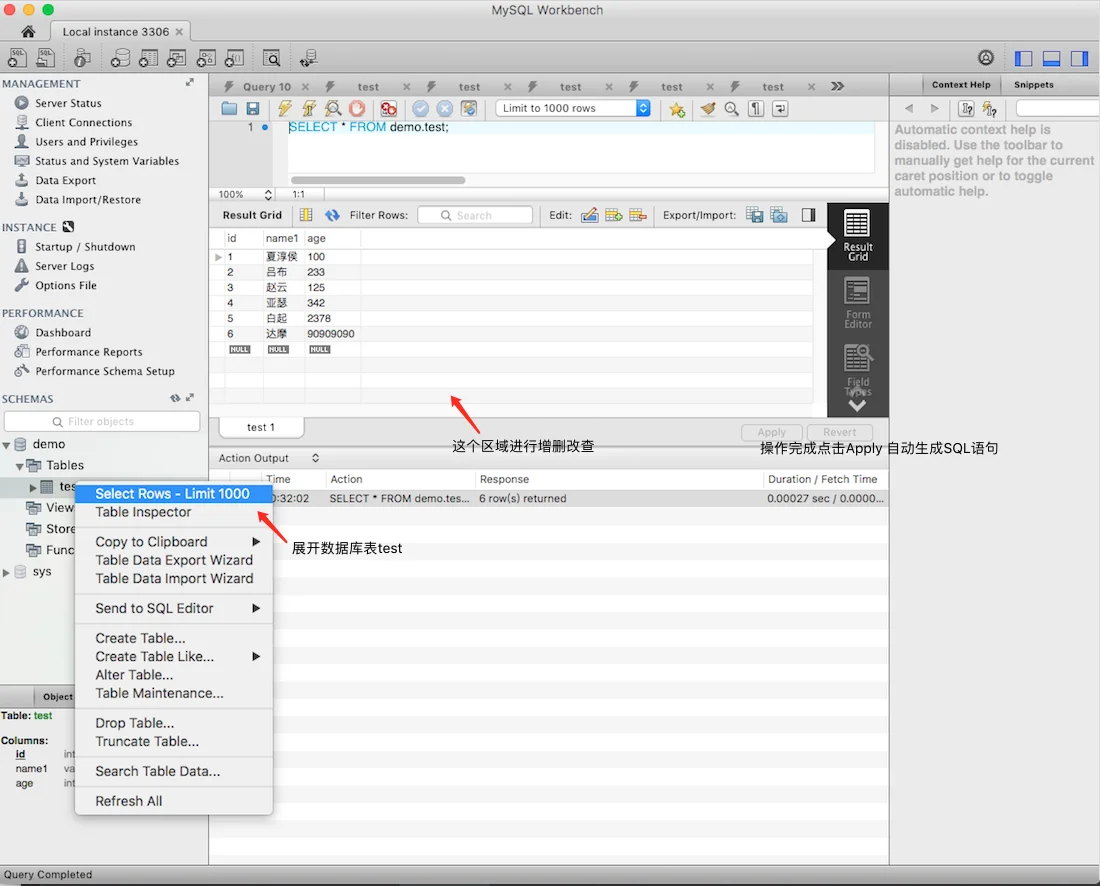Stop the running query
The height and width of the screenshot is (886, 1100).
click(x=357, y=109)
